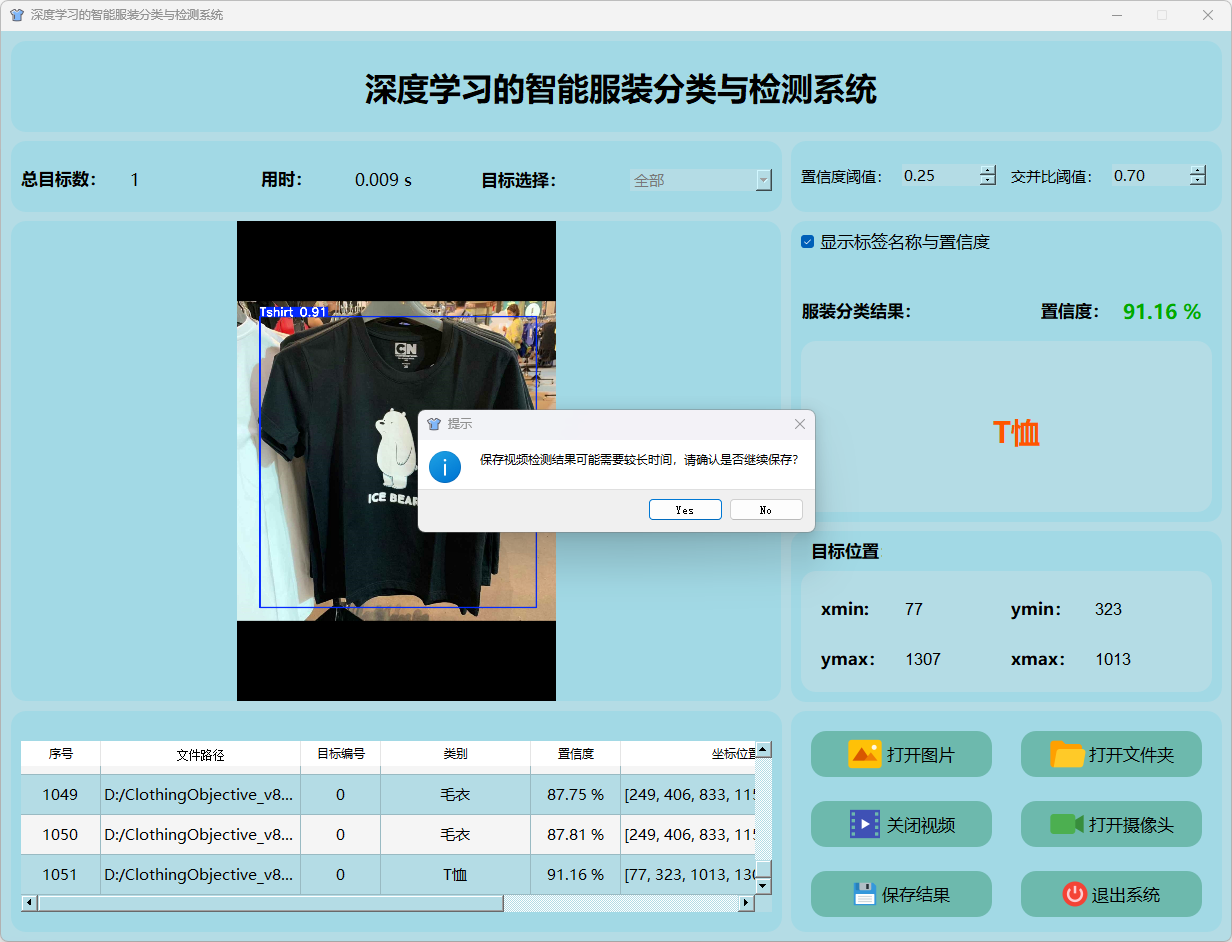The height and width of the screenshot is (942, 1232).
Task: Decrease the 交并比阈值 value with down arrow
Action: pos(1197,181)
